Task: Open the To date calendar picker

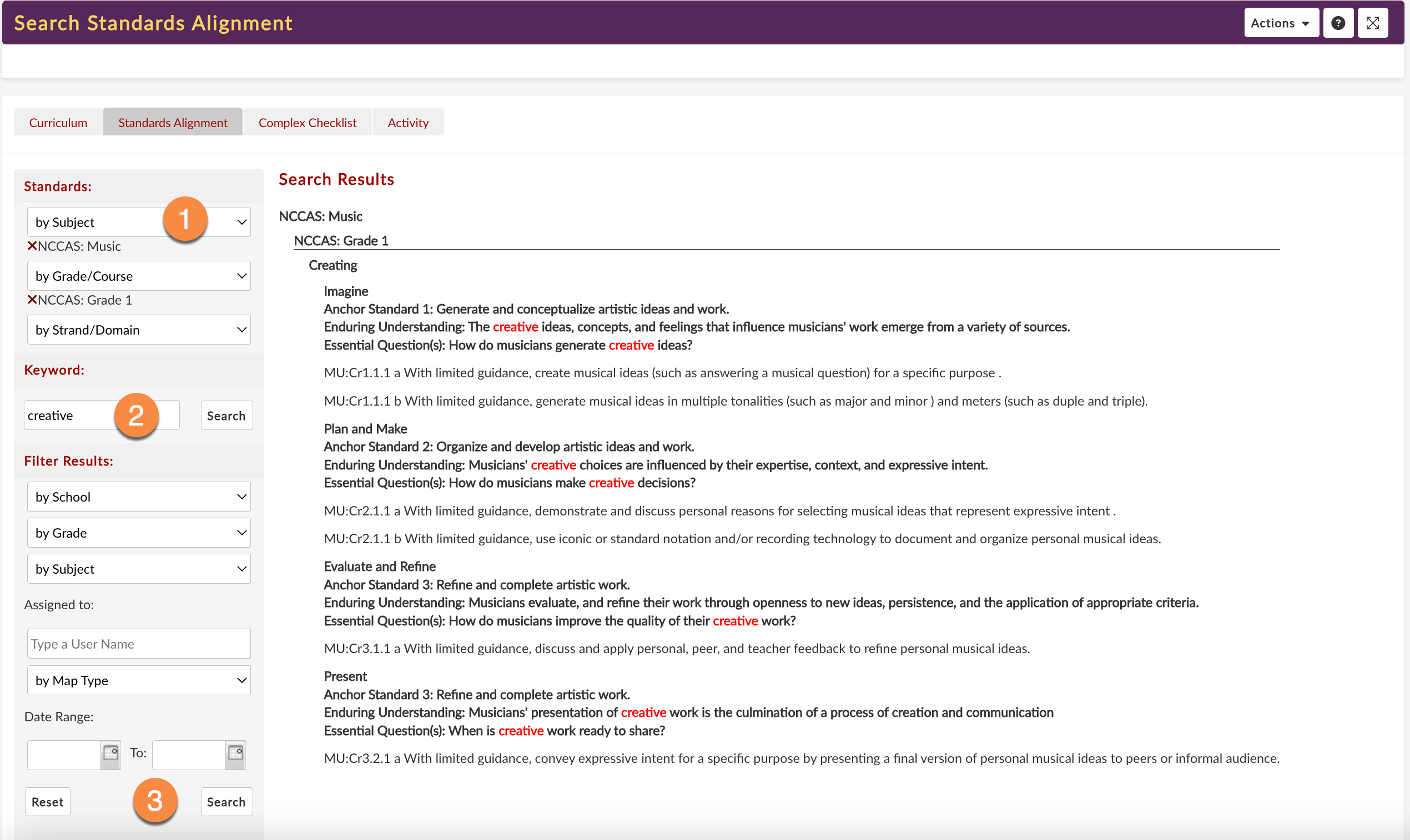Action: pos(235,753)
